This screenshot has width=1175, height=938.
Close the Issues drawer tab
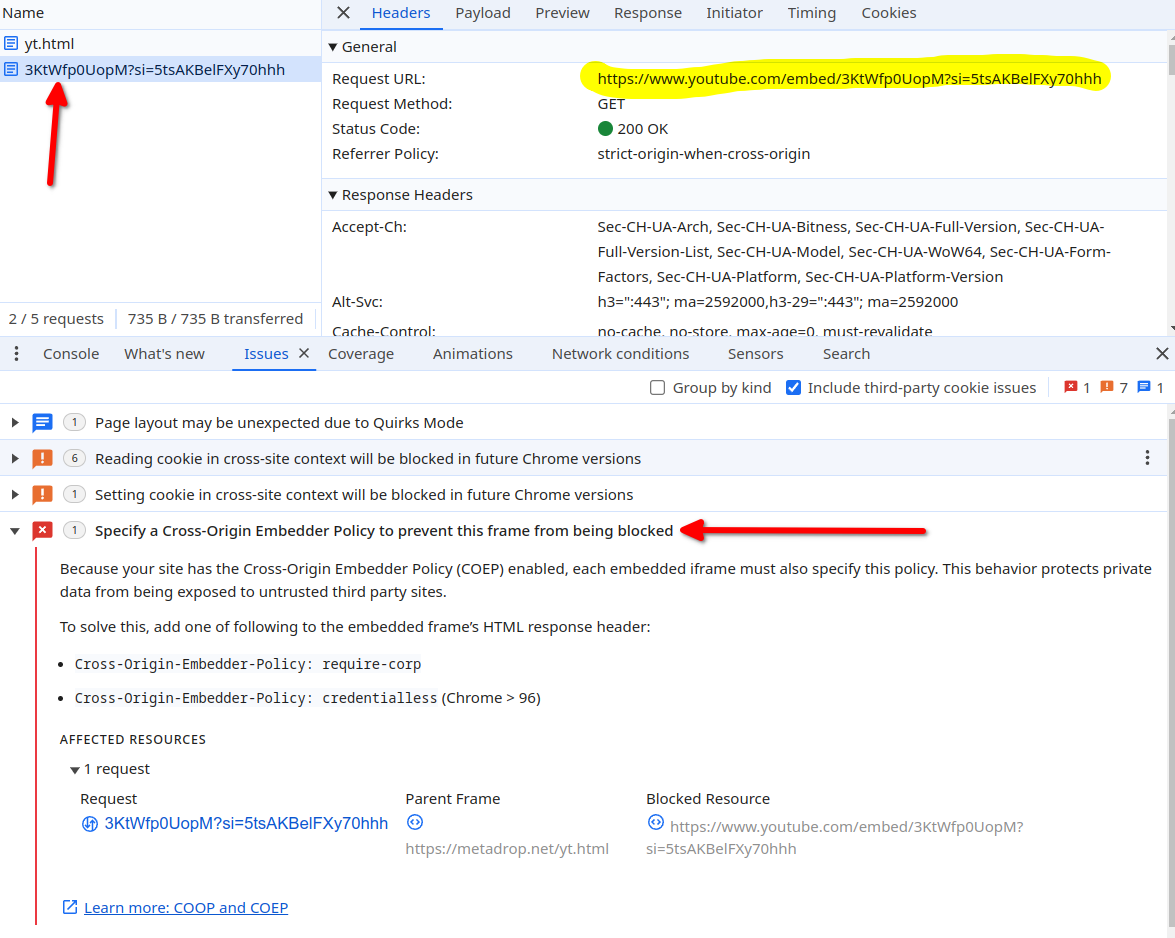point(304,353)
